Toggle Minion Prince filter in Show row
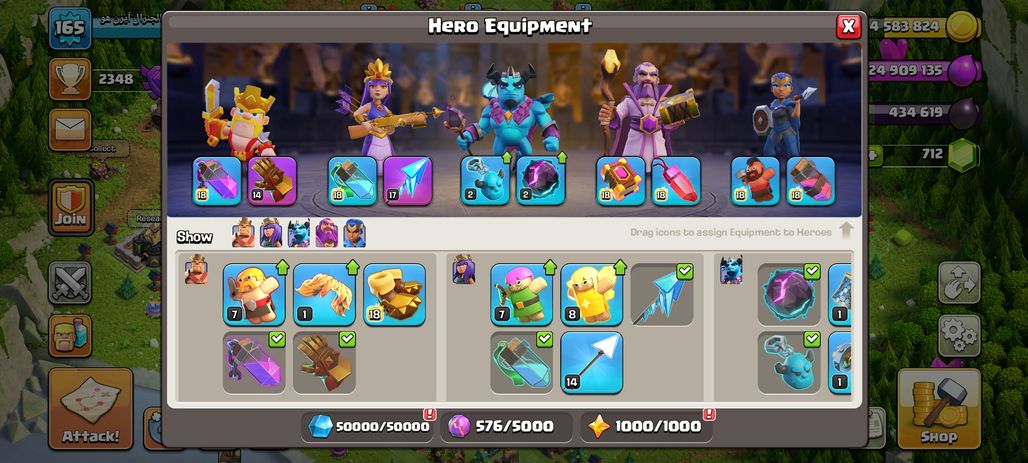This screenshot has width=1028, height=463. click(298, 233)
